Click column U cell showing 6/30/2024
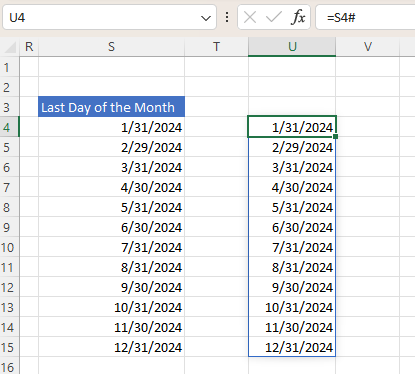This screenshot has height=374, width=415. (292, 227)
